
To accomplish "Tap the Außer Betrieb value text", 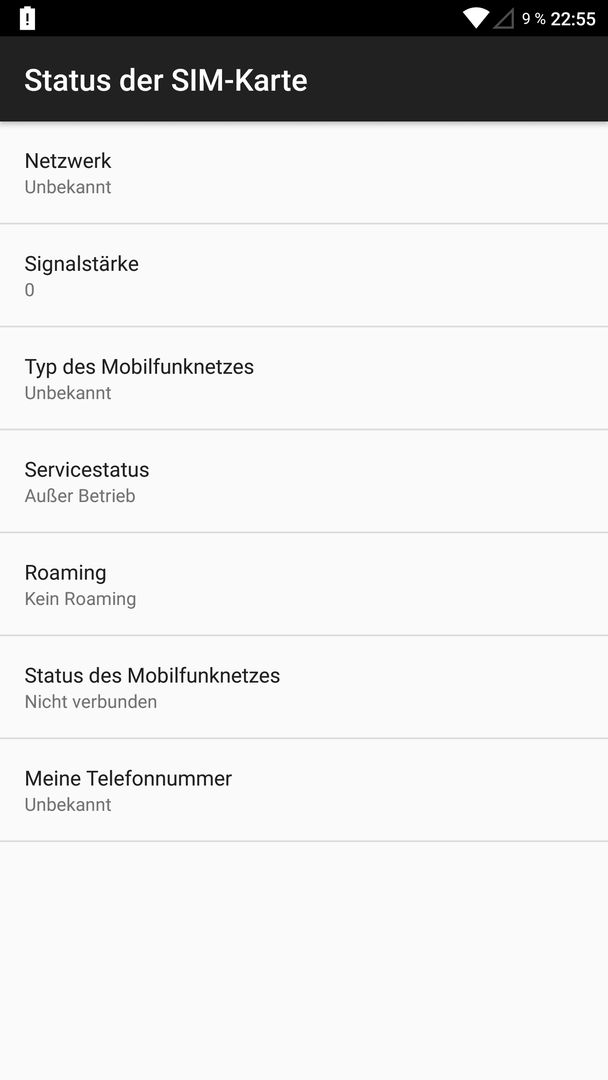I will coord(80,496).
